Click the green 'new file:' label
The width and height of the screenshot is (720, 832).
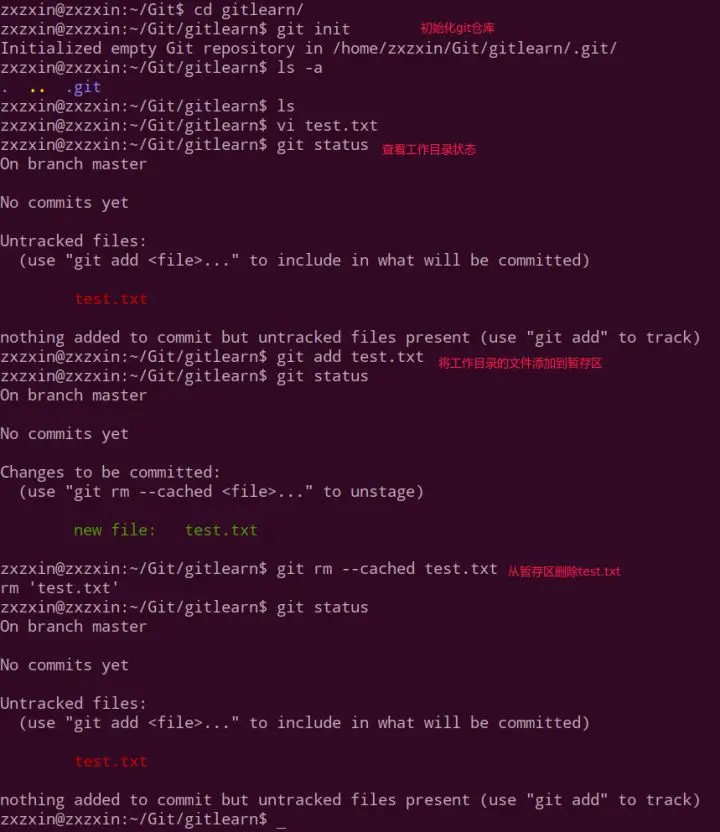point(115,530)
